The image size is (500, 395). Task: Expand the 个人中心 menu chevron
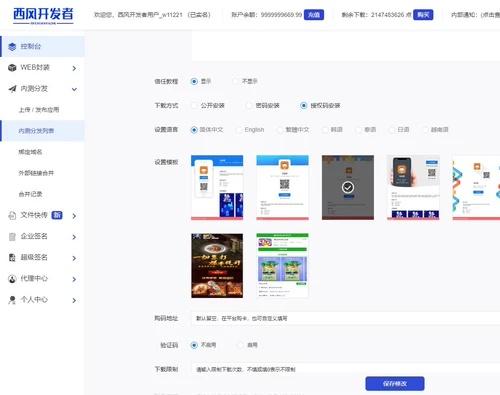click(x=74, y=300)
